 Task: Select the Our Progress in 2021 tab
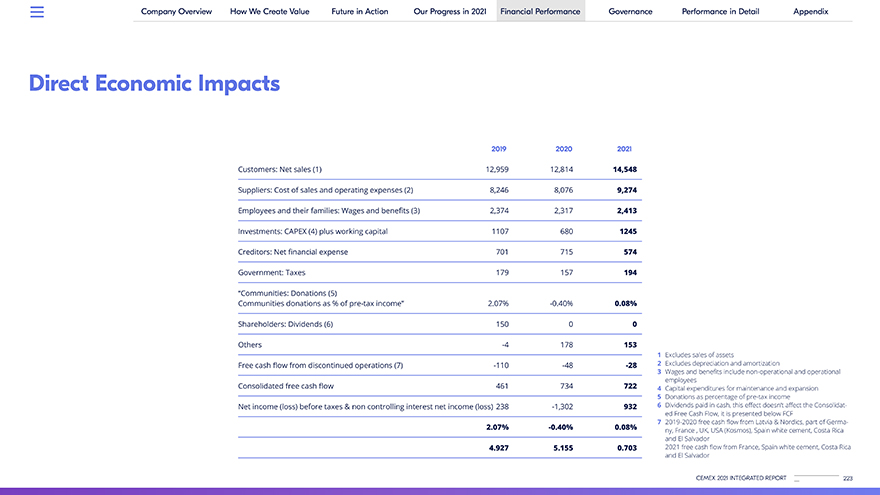point(449,11)
